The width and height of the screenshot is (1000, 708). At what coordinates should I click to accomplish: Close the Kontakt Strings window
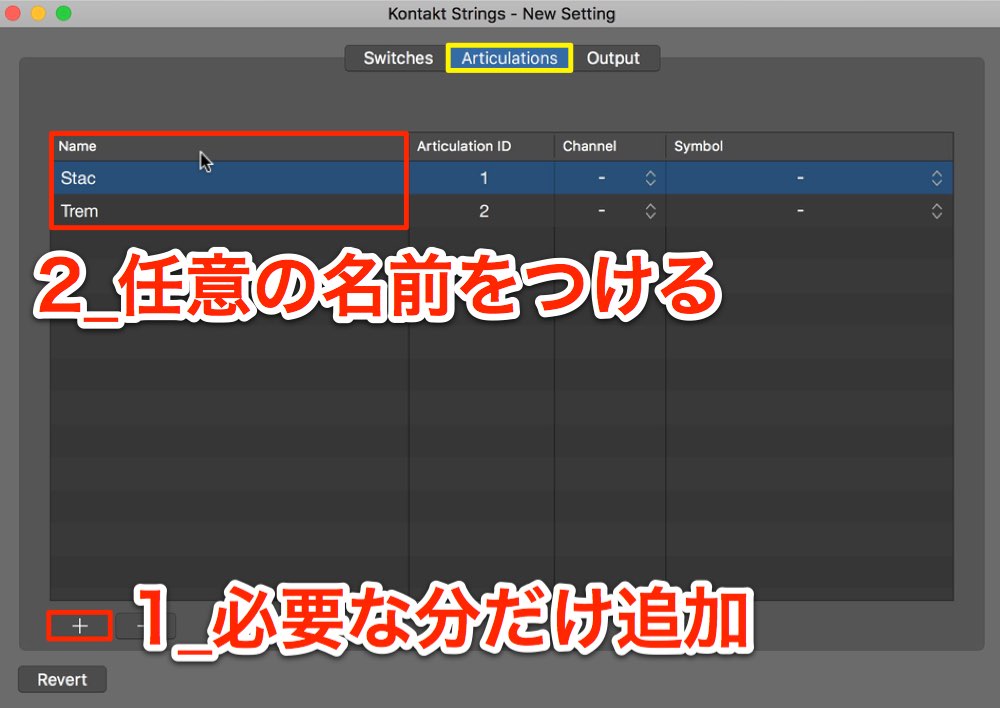[13, 13]
